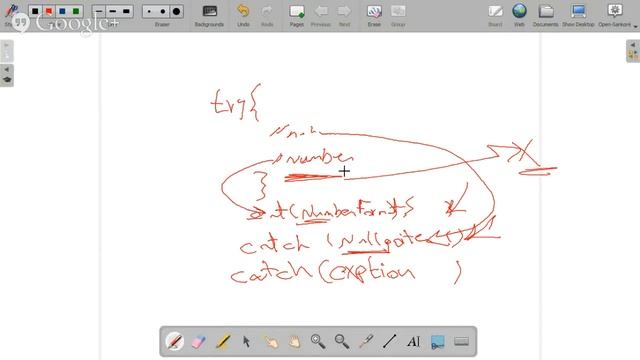Image resolution: width=640 pixels, height=360 pixels.
Task: Click the Zoom In magnifier tool
Action: coord(318,341)
